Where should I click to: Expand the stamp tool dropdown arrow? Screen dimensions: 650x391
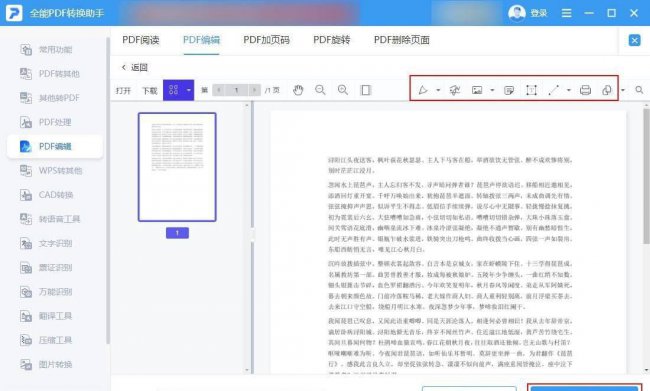(623, 90)
